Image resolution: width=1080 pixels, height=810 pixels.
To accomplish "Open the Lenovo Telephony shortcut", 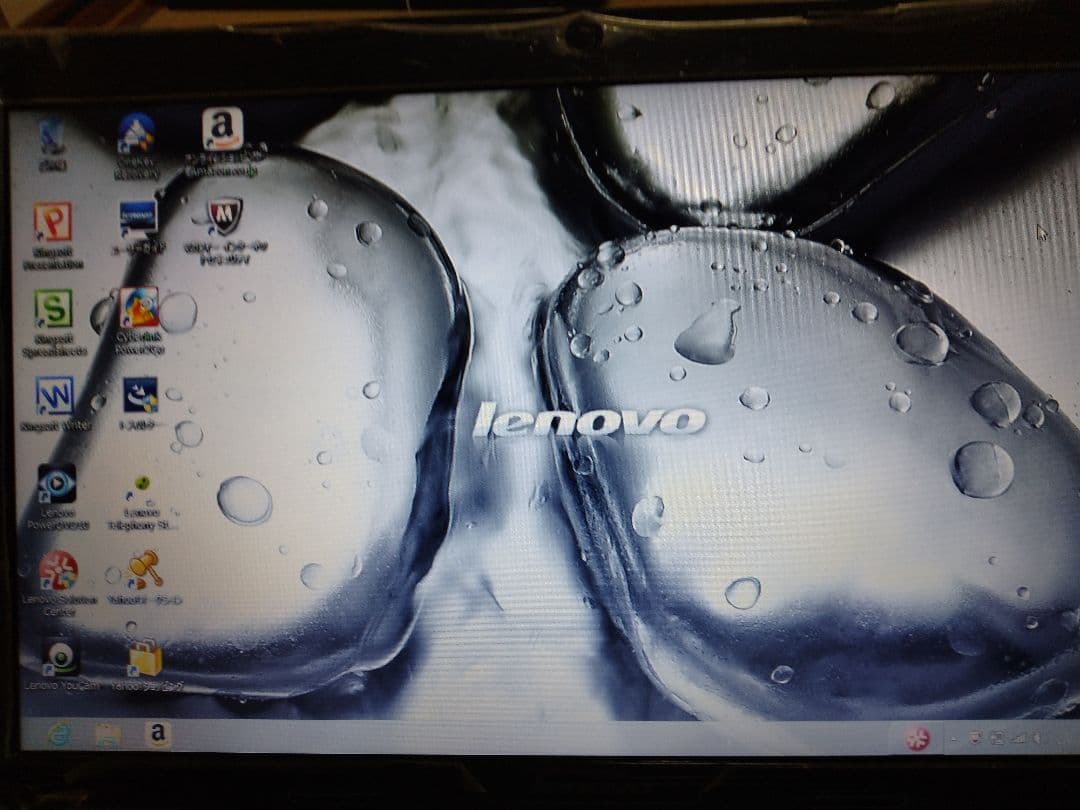I will tap(142, 501).
